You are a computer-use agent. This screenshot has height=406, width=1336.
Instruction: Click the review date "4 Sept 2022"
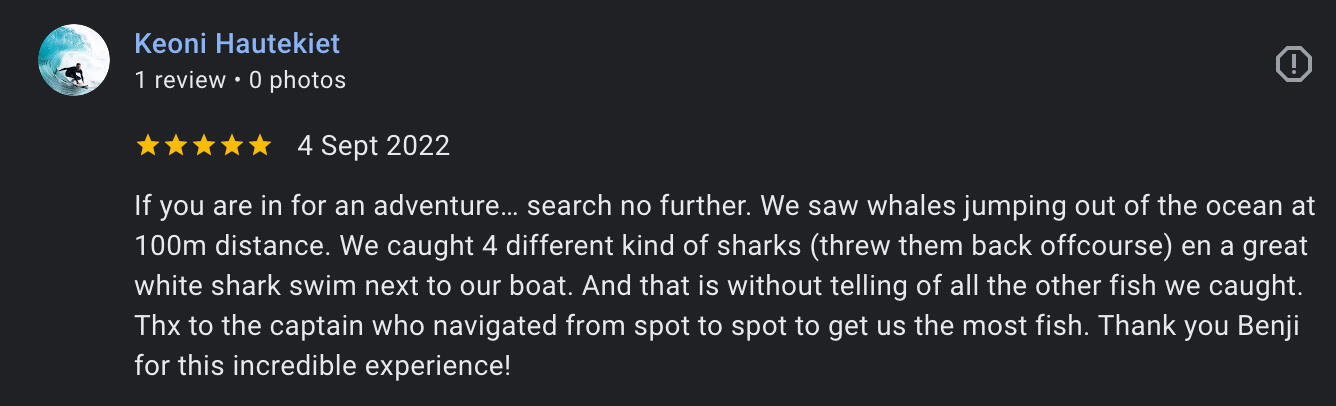(x=373, y=146)
